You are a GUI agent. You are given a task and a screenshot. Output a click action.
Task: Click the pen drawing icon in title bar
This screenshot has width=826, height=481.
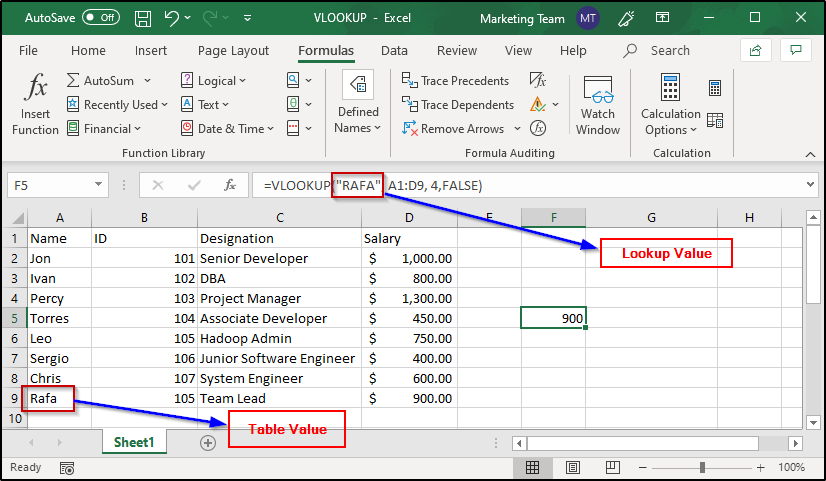626,18
